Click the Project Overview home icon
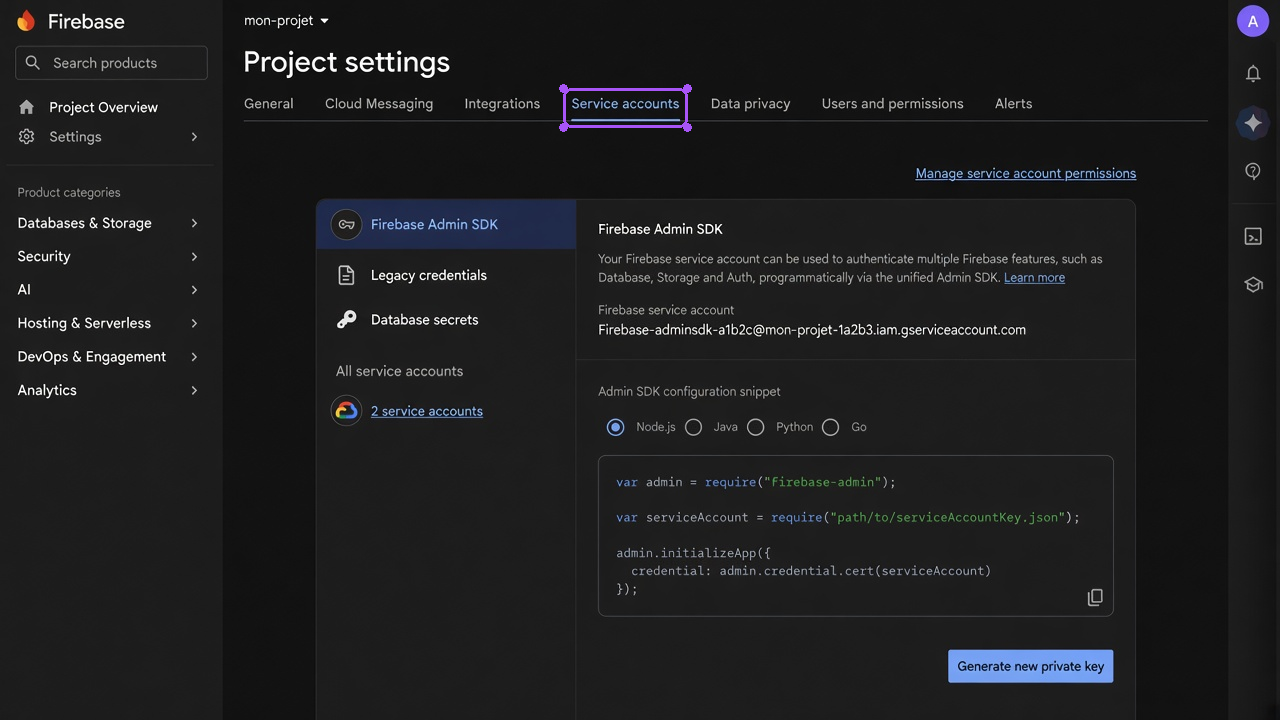The width and height of the screenshot is (1280, 720). coord(27,107)
